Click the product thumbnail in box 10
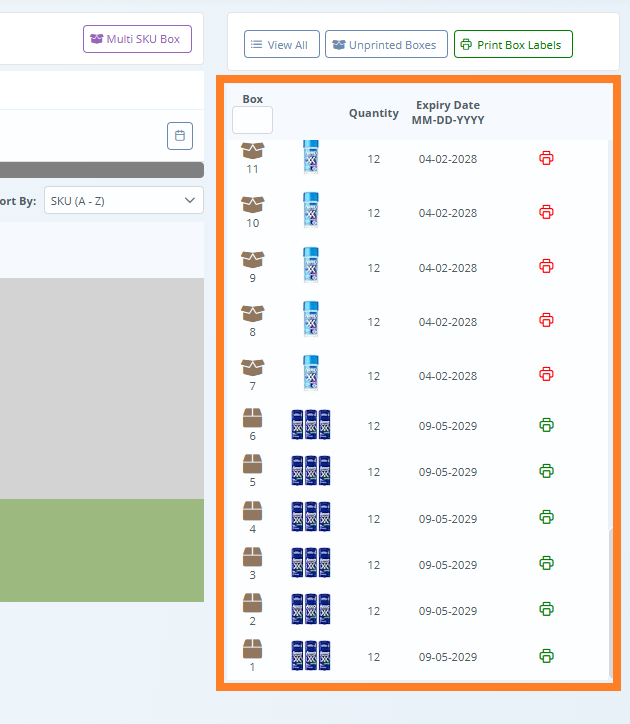The image size is (630, 724). 310,212
